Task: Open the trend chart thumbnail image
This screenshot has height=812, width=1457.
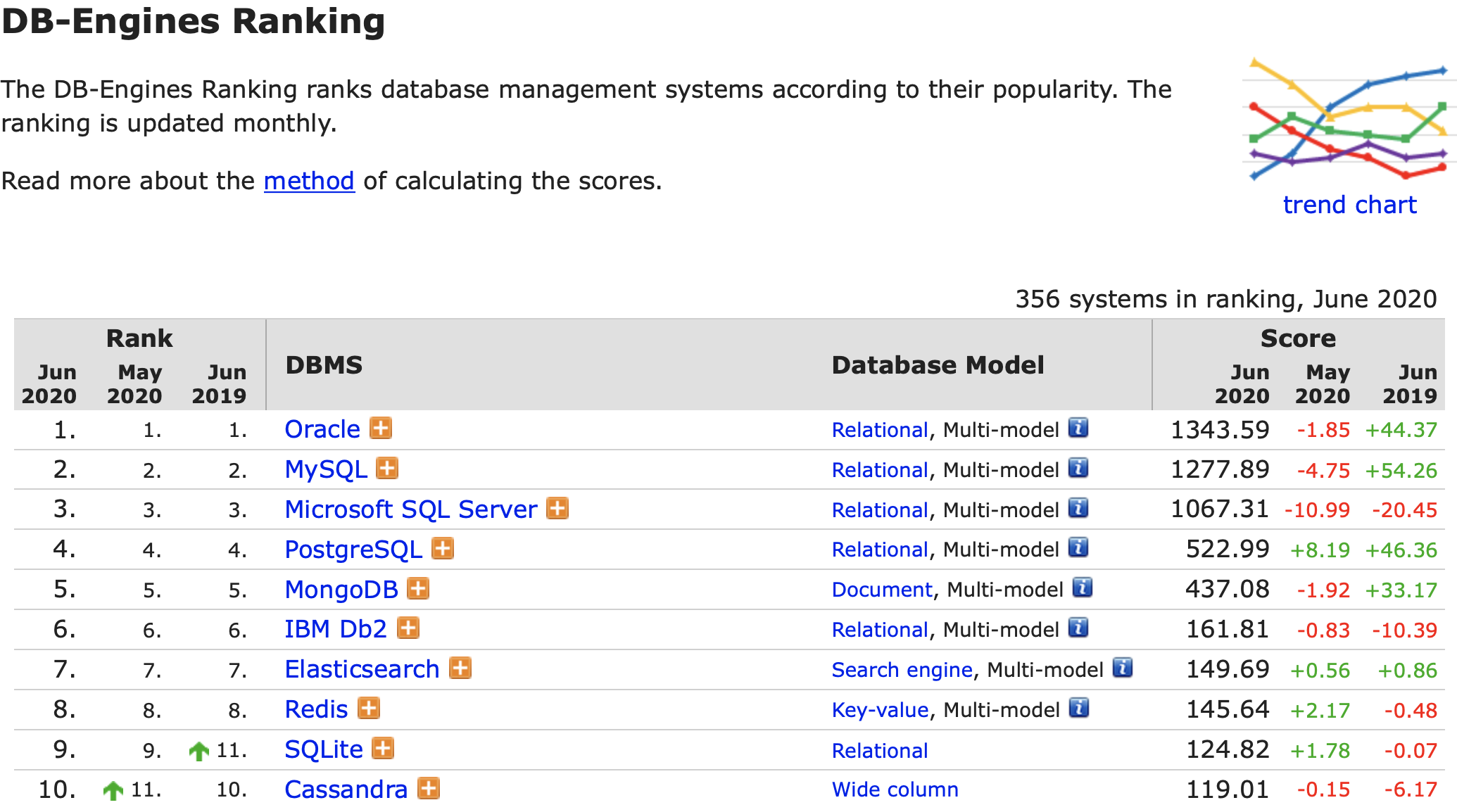Action: pos(1348,120)
